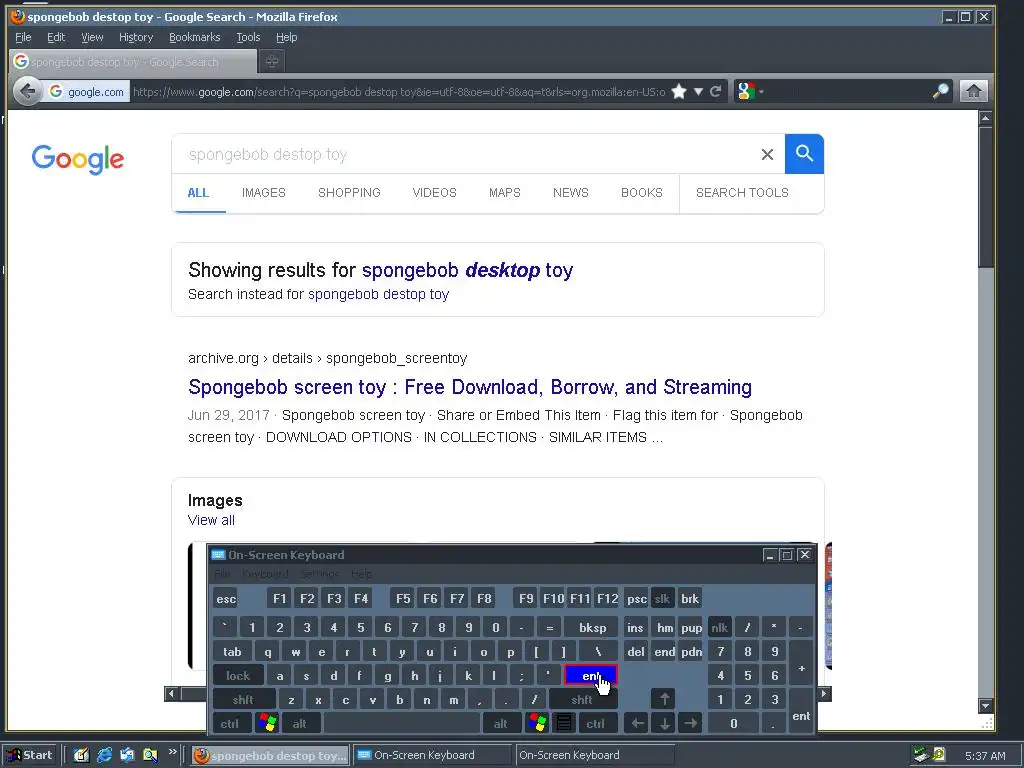Click the scrollbar down arrow button

(985, 705)
